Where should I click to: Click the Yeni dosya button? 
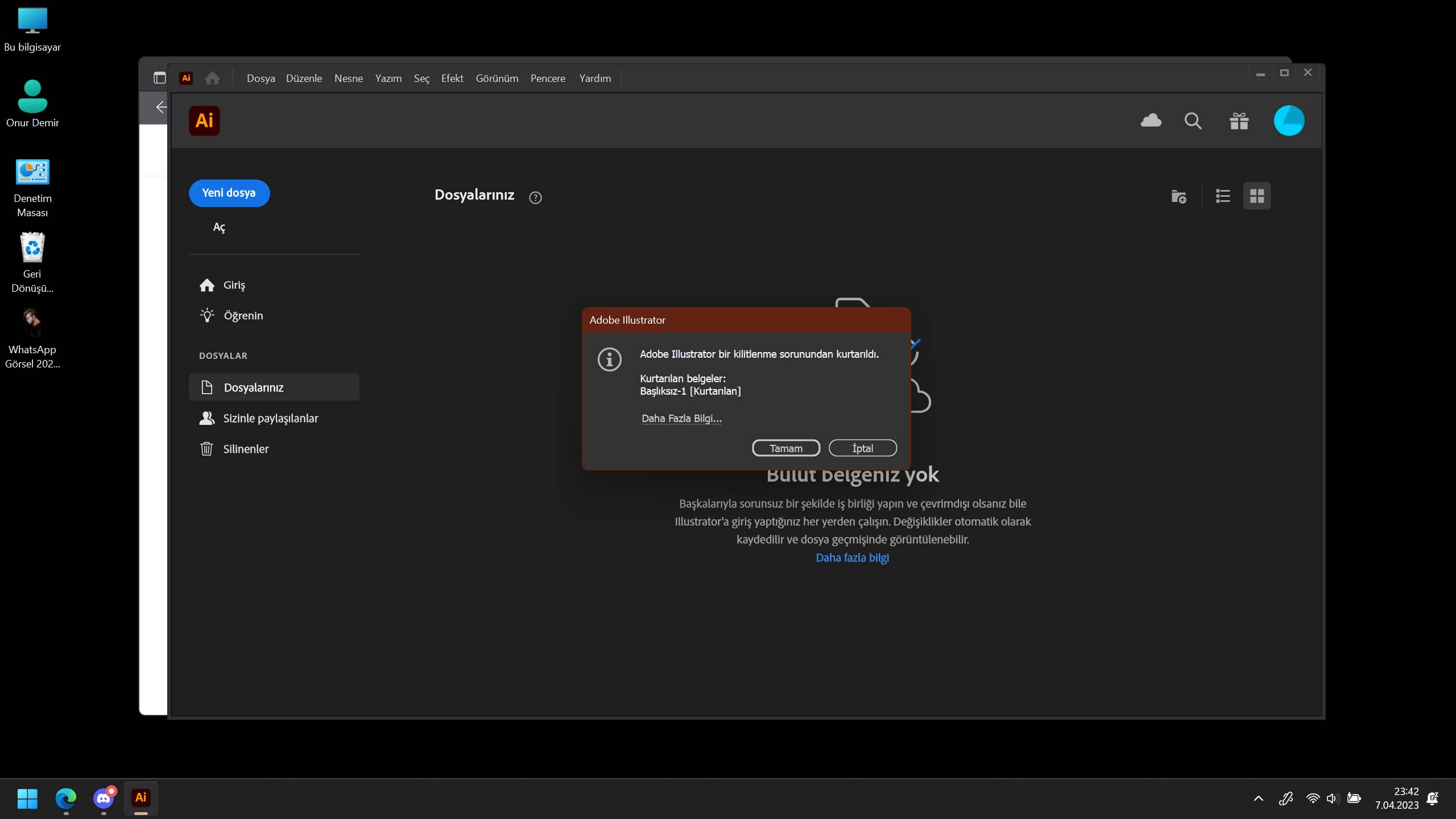click(x=229, y=193)
